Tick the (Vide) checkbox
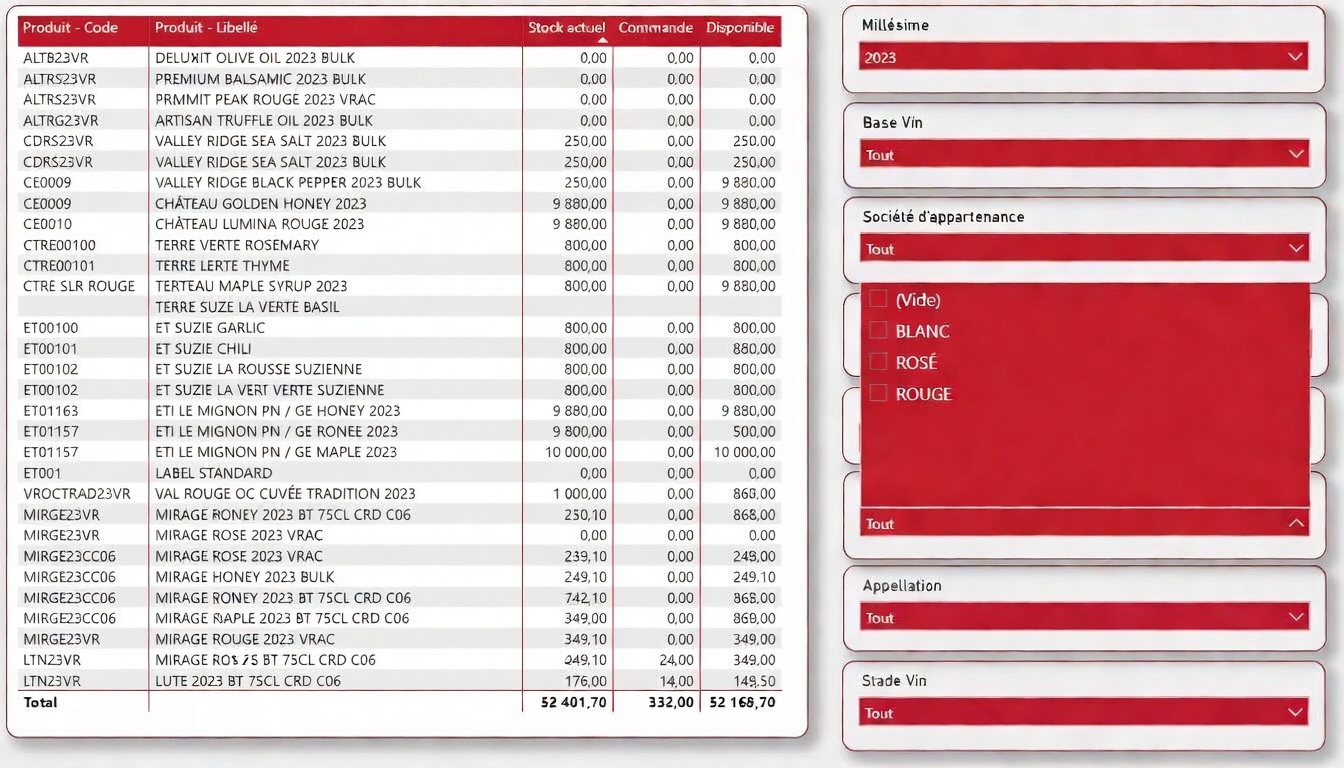Viewport: 1344px width, 768px height. coord(878,299)
